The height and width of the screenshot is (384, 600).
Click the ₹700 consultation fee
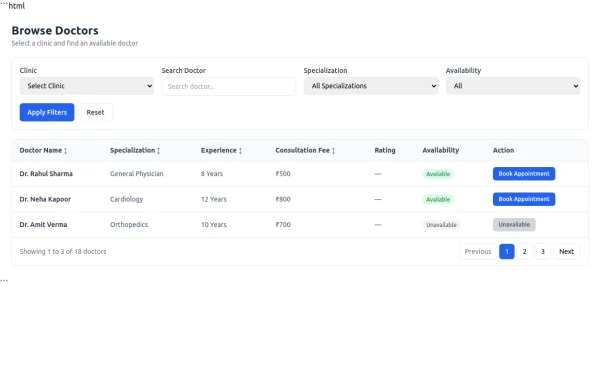pyautogui.click(x=283, y=225)
